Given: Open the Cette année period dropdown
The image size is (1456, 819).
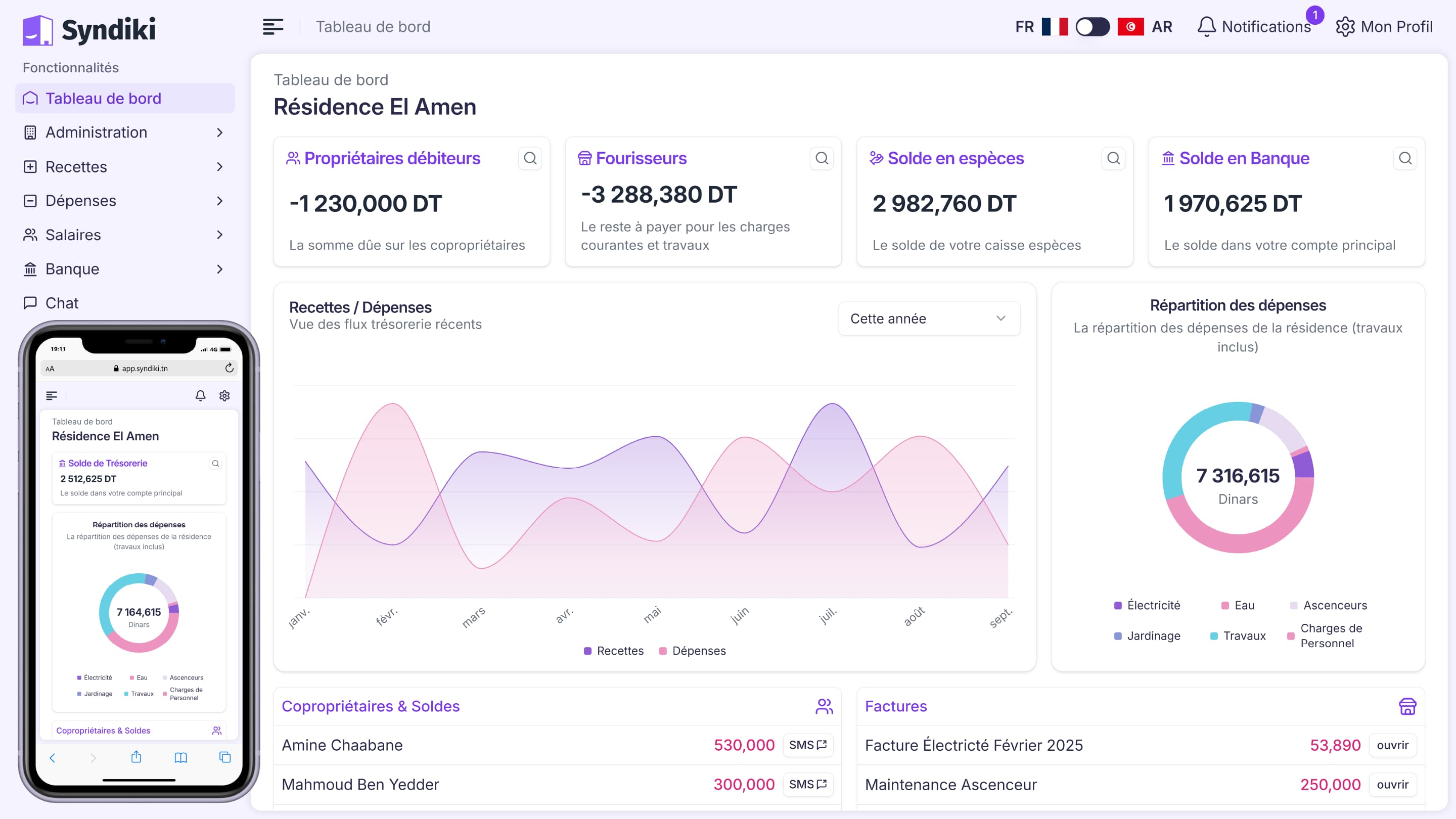Looking at the screenshot, I should (x=929, y=319).
